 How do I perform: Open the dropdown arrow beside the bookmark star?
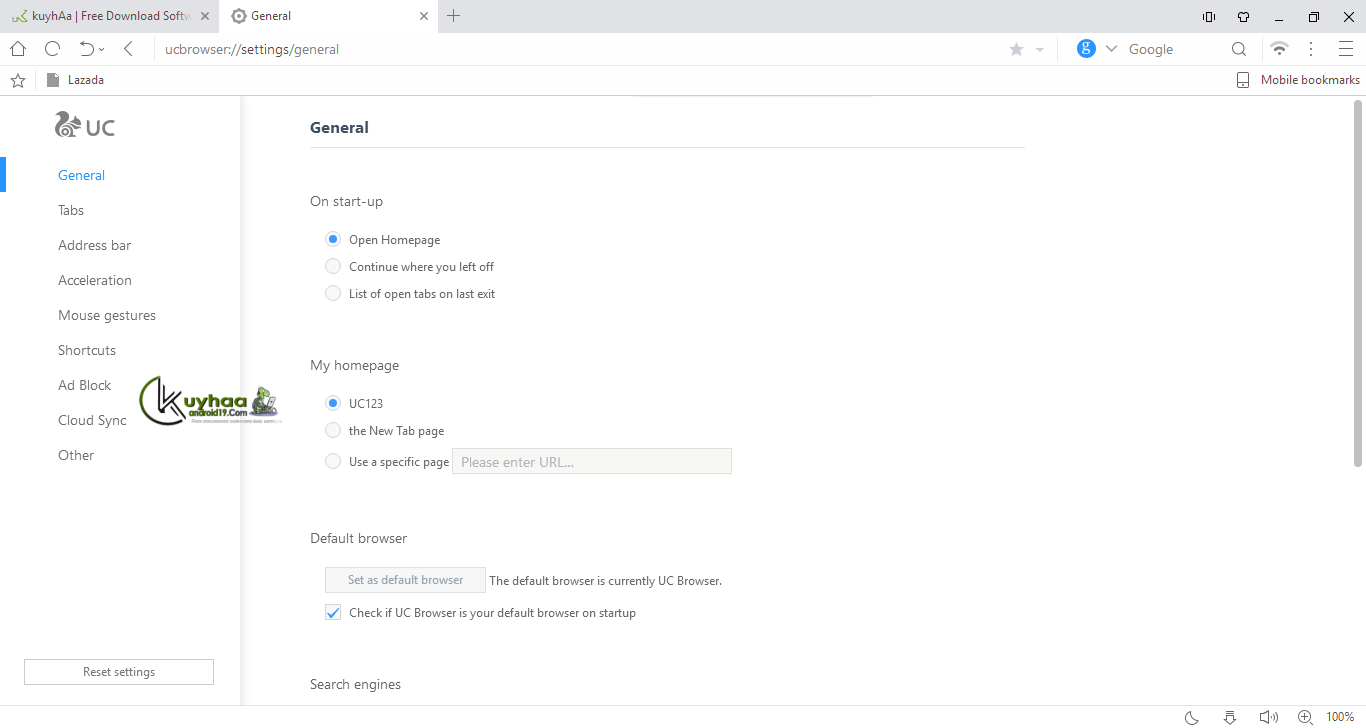pos(1040,50)
